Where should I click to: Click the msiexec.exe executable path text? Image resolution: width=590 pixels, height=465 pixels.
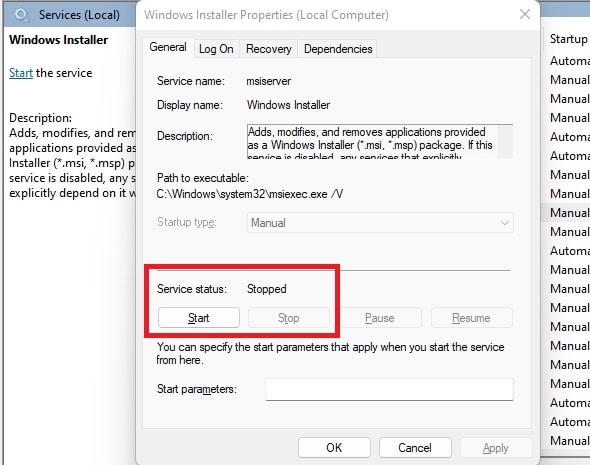[x=249, y=194]
